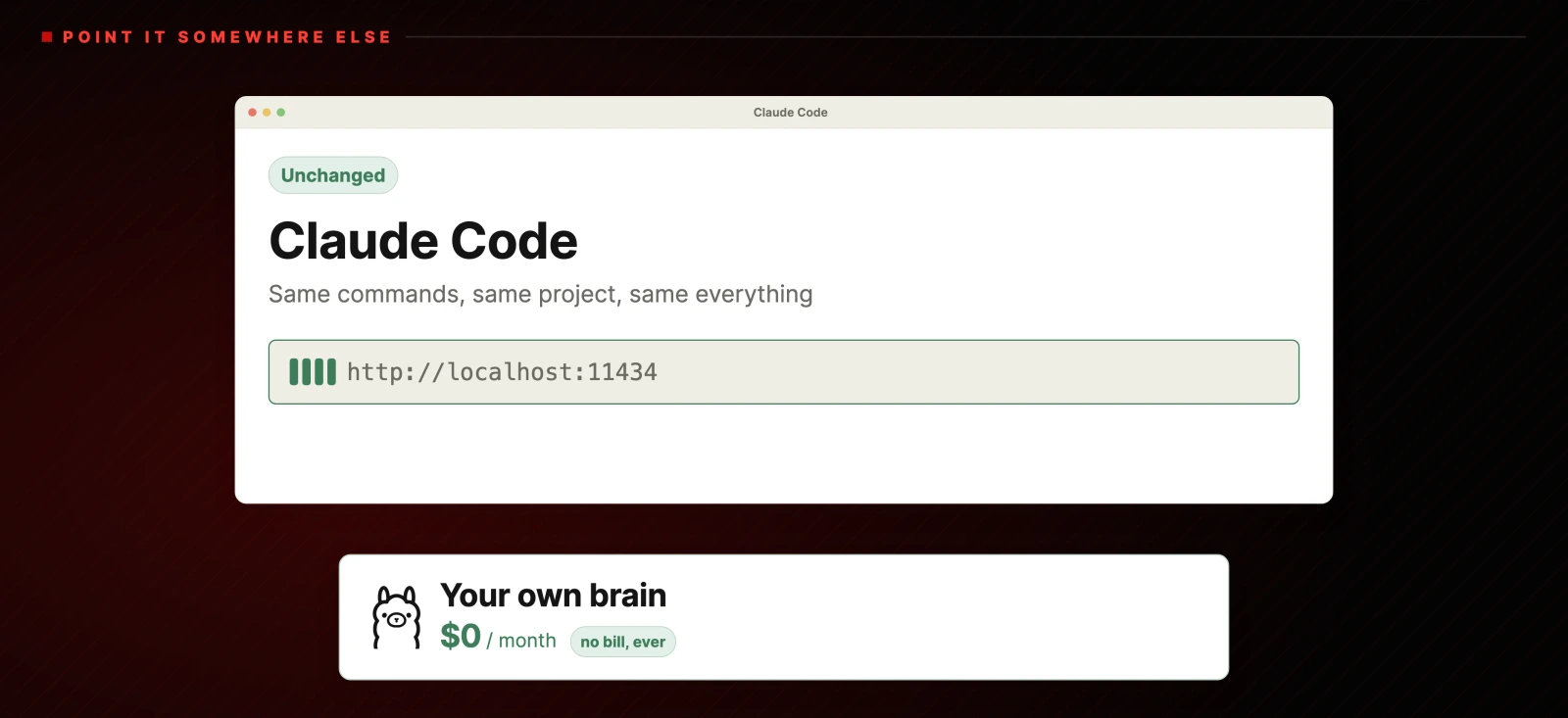Click the http://localhost:11434 address field

pyautogui.click(x=784, y=372)
